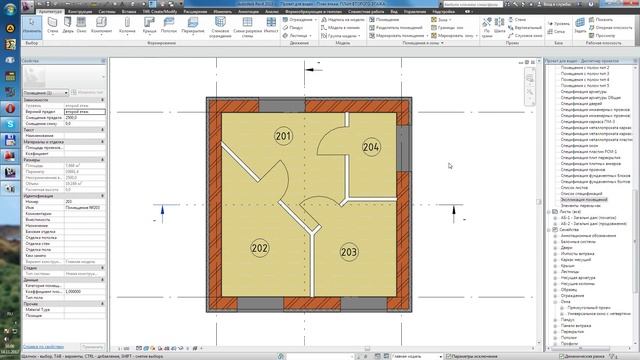The height and width of the screenshot is (360, 640).
Task: Click the Слуховое окно tool
Action: tap(525, 36)
